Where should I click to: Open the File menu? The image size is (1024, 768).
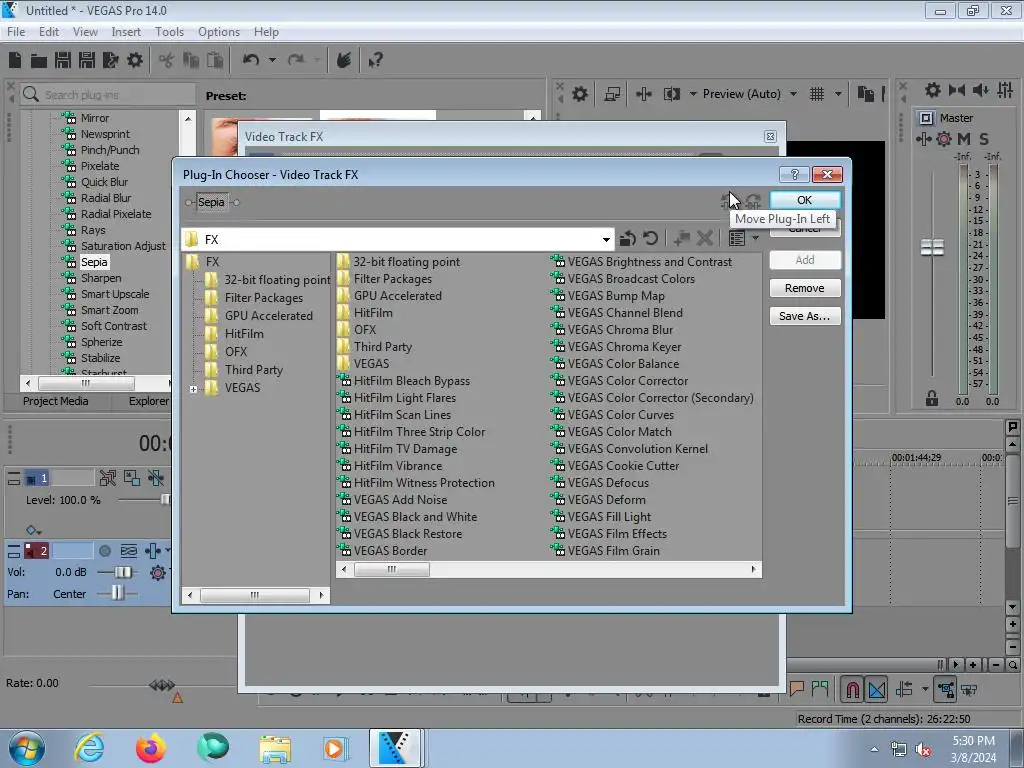click(16, 31)
